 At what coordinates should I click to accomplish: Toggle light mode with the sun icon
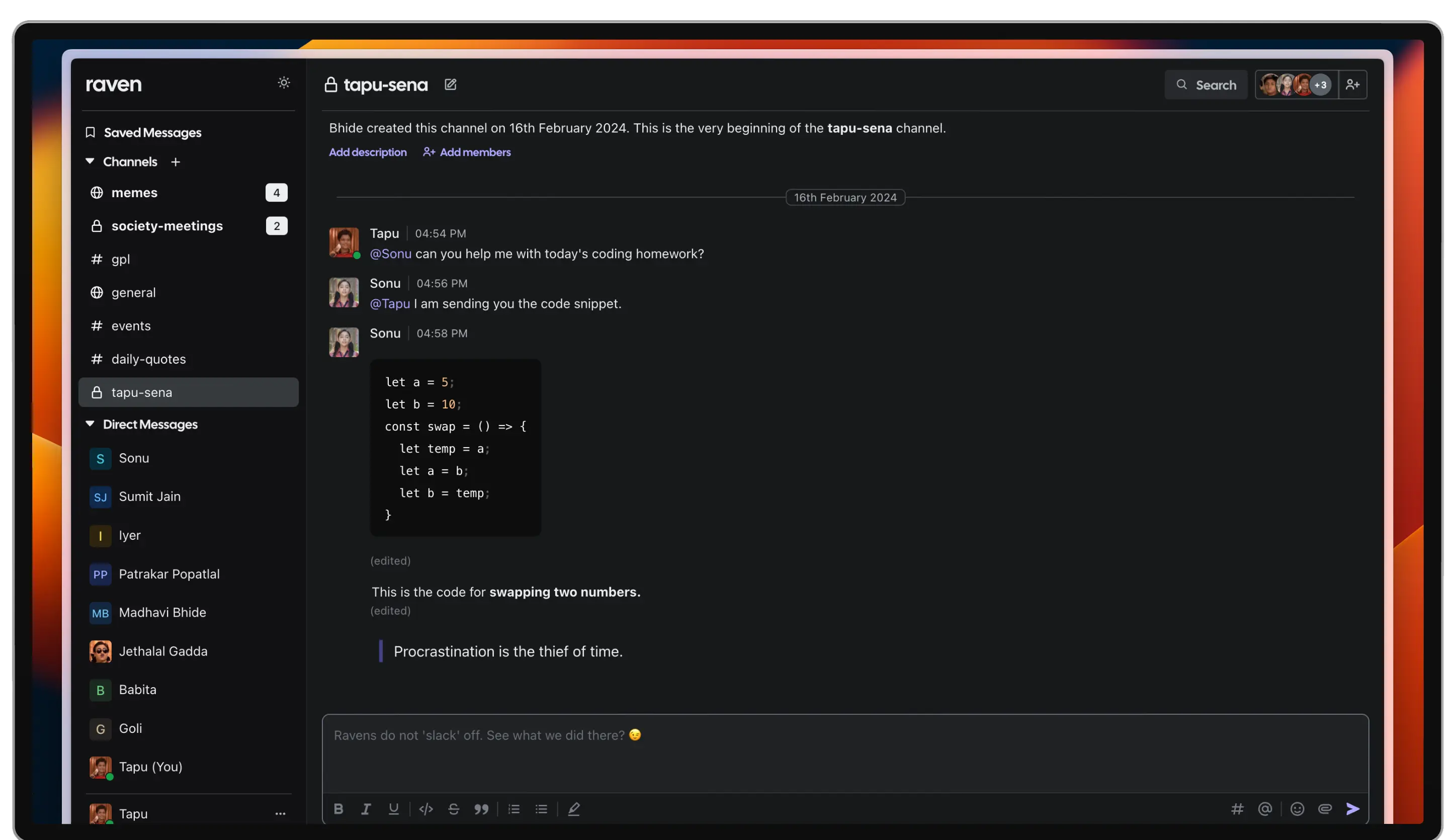[x=284, y=82]
